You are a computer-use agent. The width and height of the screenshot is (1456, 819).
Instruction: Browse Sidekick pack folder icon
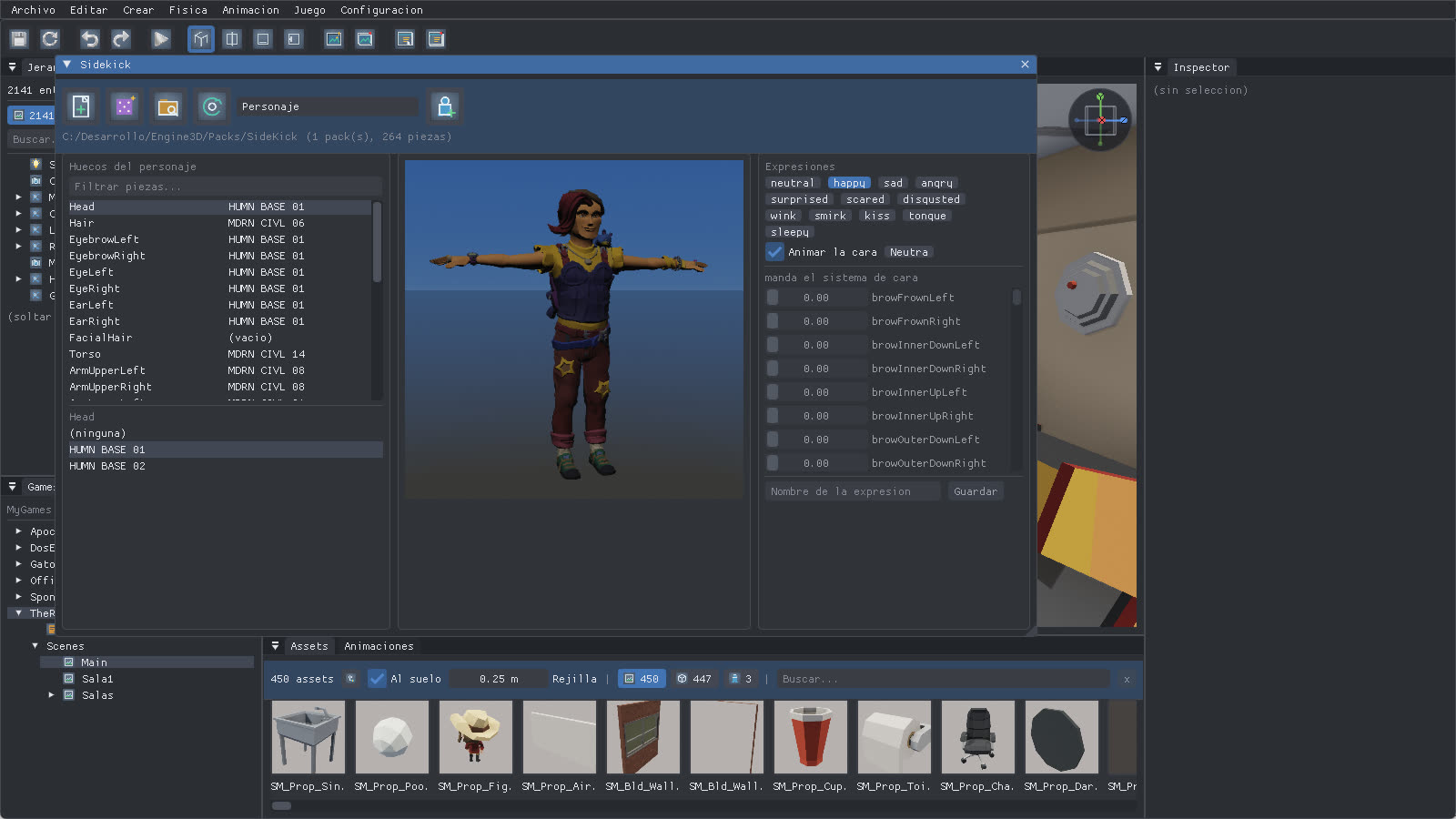(x=168, y=106)
